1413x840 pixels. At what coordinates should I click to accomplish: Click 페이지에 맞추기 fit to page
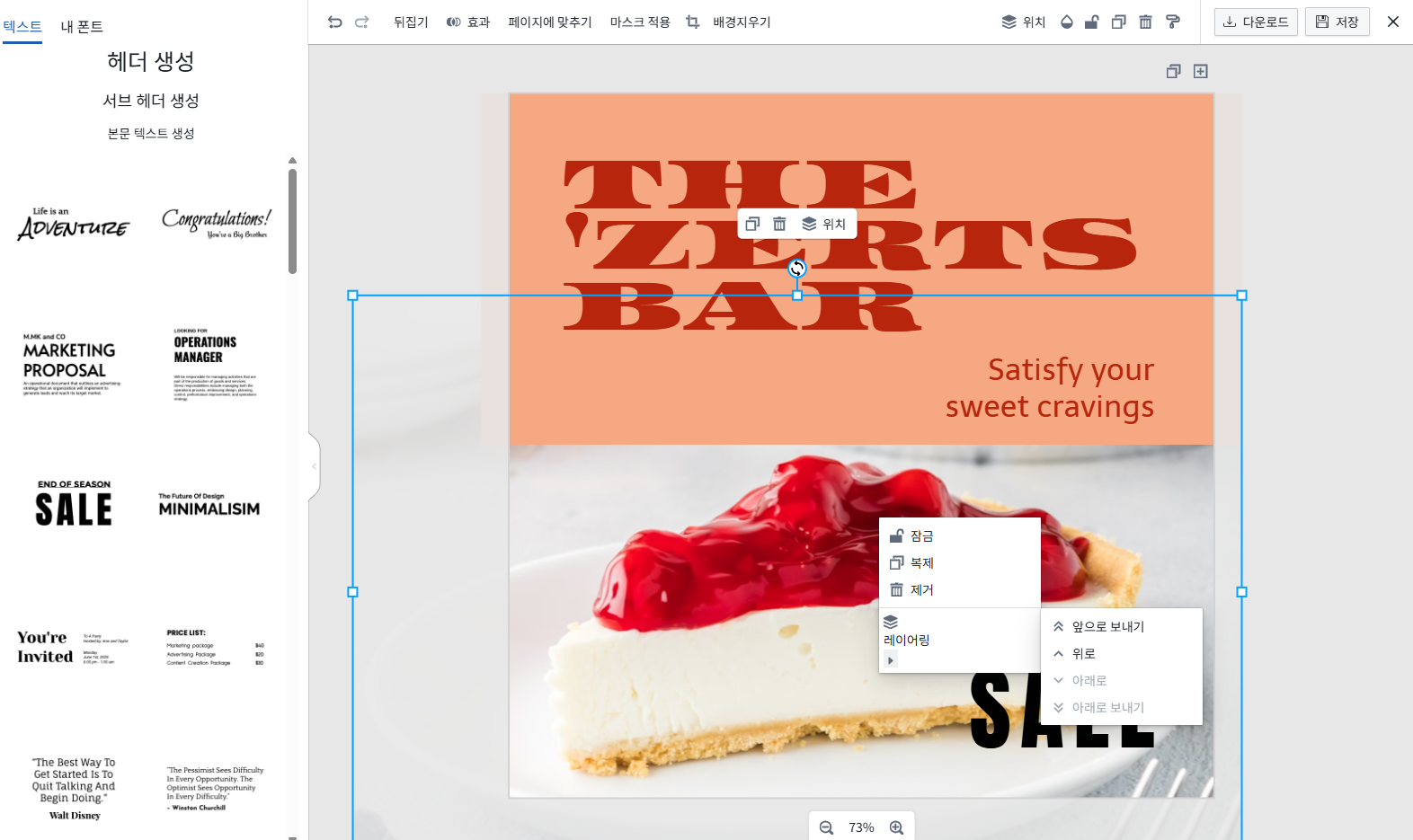550,22
